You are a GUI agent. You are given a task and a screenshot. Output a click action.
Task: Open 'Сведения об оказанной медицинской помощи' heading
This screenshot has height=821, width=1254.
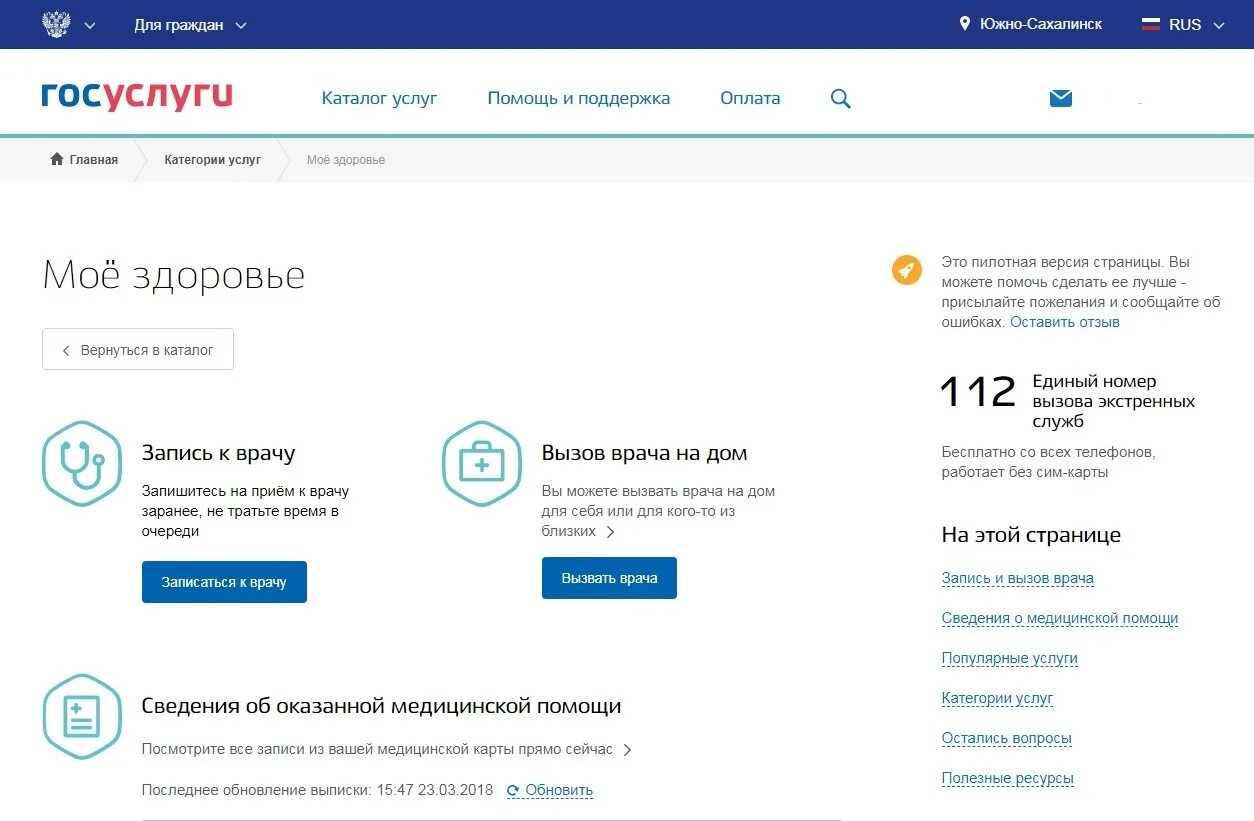(x=382, y=706)
